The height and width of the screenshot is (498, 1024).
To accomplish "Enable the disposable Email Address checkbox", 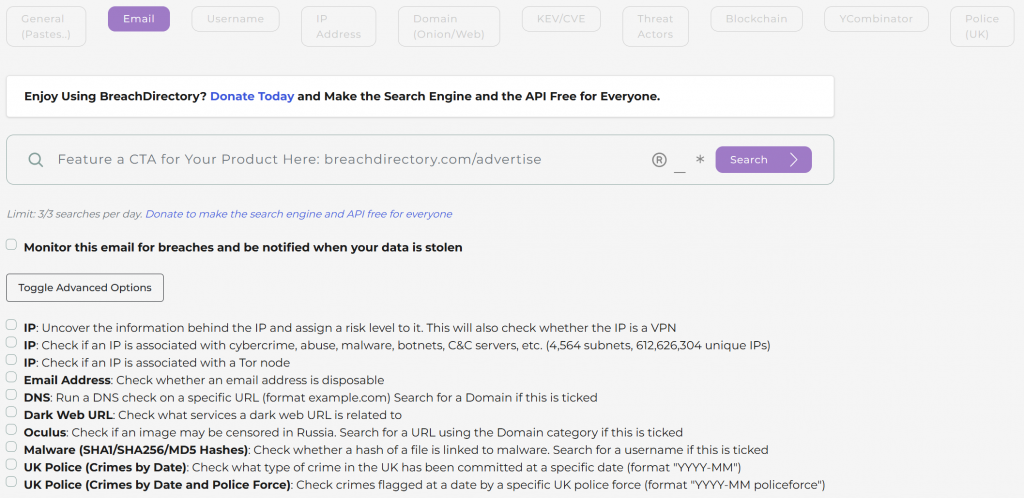I will (11, 377).
